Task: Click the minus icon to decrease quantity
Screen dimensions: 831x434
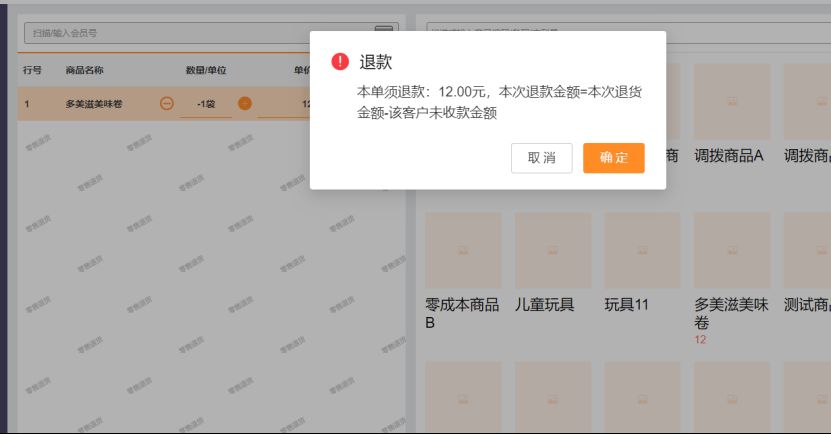Action: (x=167, y=103)
